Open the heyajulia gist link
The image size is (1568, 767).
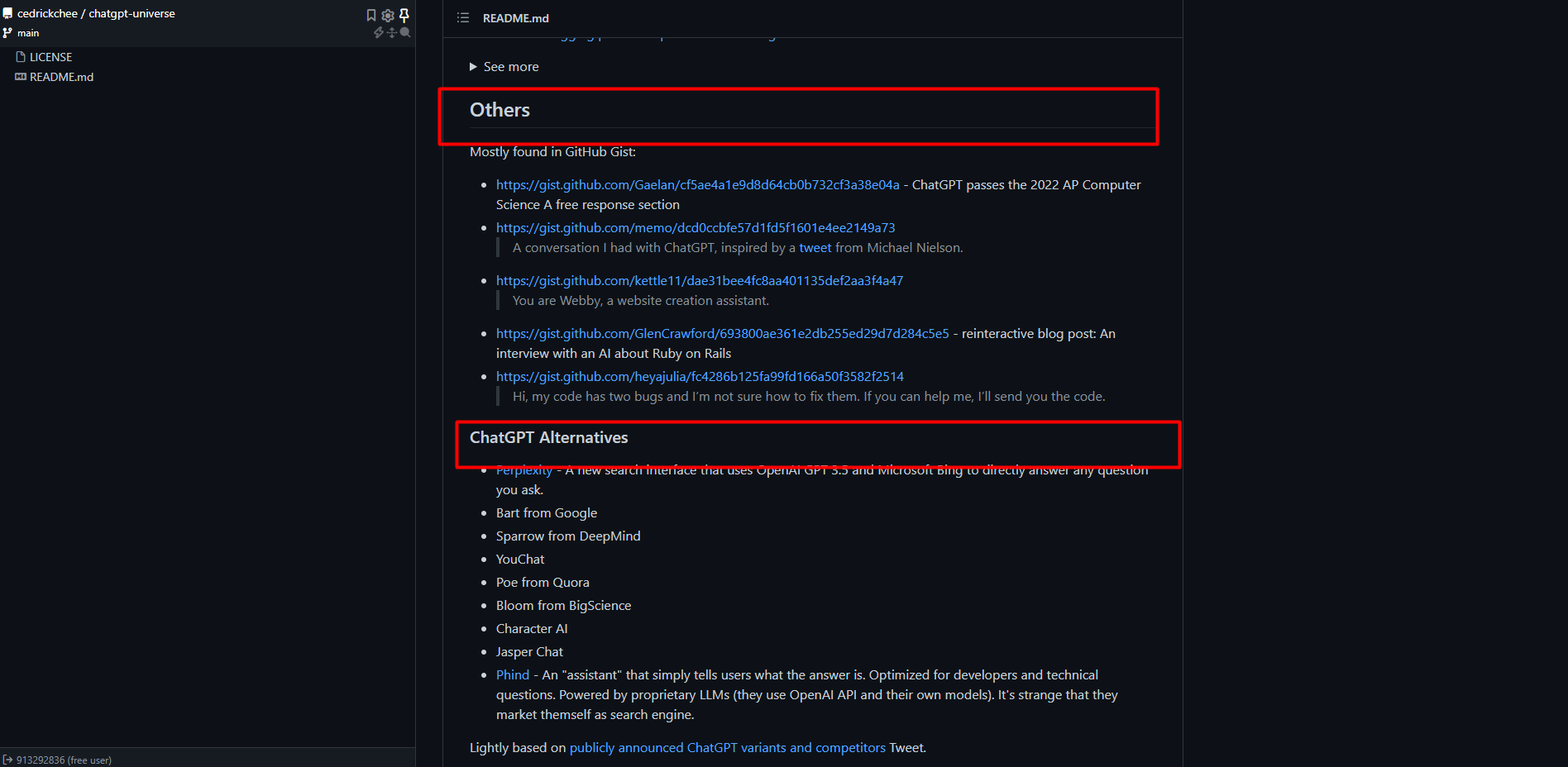point(700,377)
